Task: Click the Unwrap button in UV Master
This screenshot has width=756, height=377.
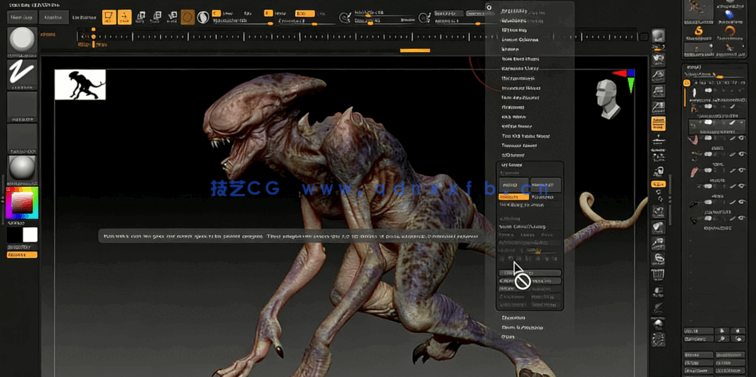Action: point(514,185)
